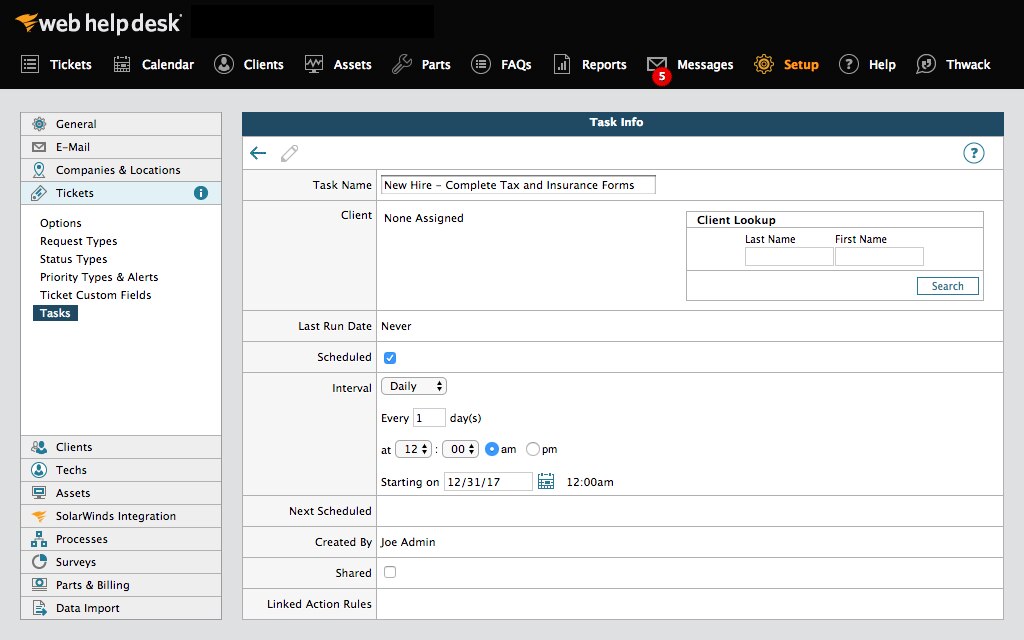Switch to the Setup menu

(786, 64)
